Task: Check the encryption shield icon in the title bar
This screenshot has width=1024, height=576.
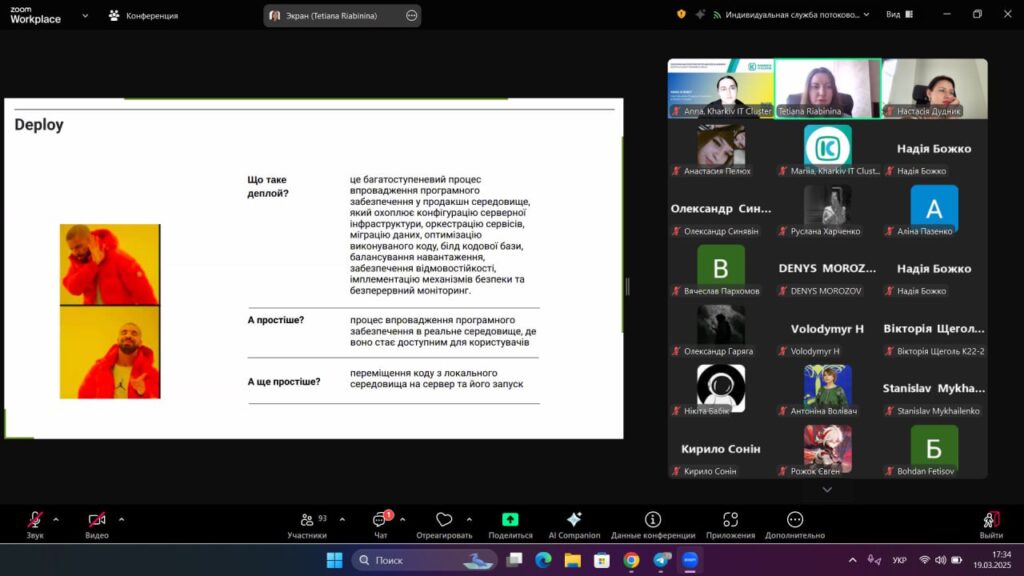Action: point(681,14)
